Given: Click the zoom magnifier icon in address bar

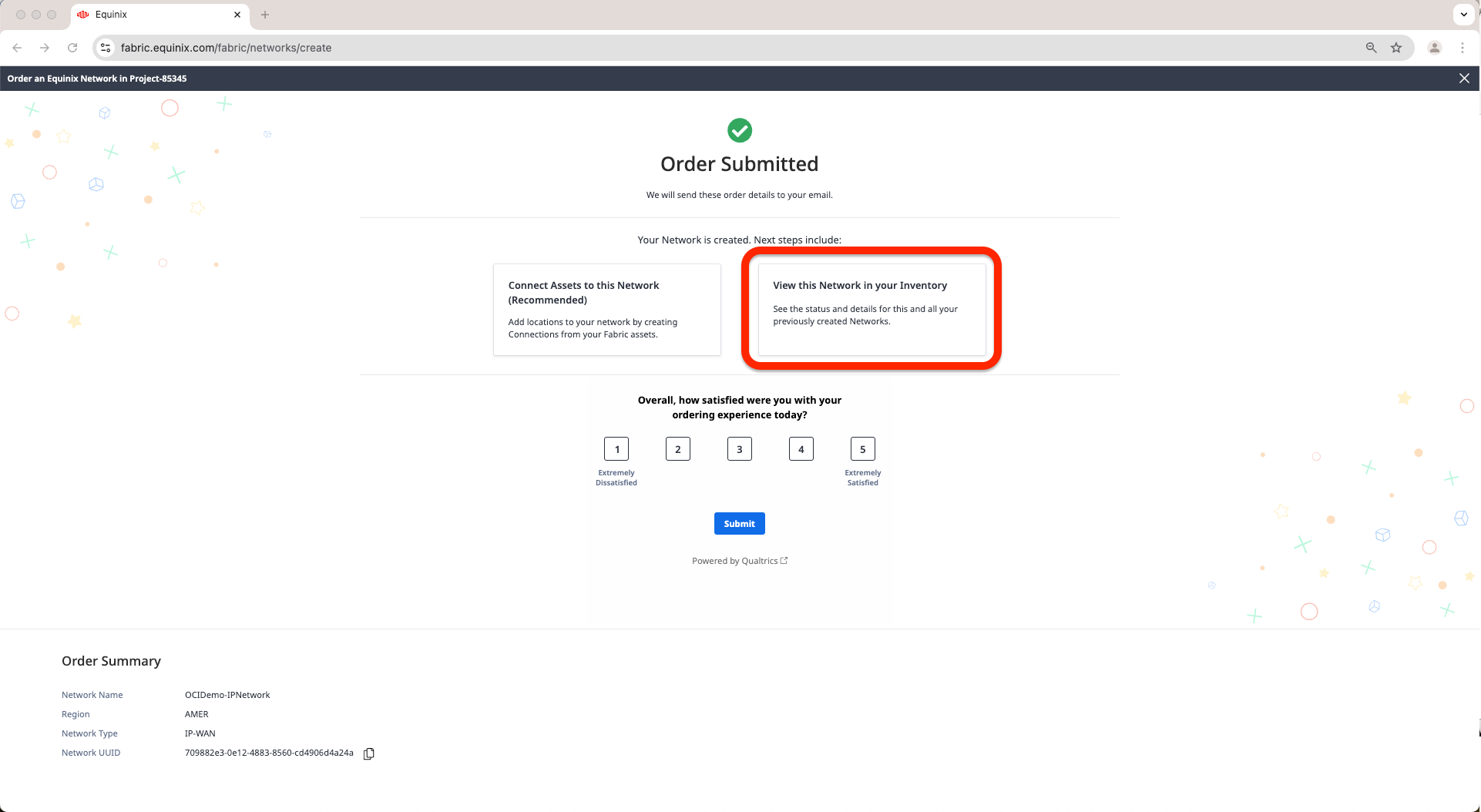Looking at the screenshot, I should coord(1371,48).
